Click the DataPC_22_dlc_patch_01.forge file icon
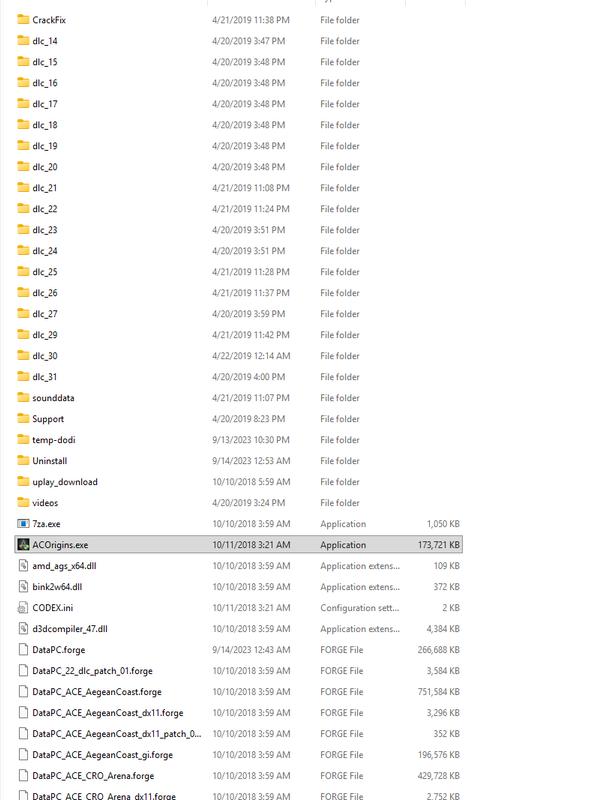592x800 pixels. pyautogui.click(x=23, y=670)
